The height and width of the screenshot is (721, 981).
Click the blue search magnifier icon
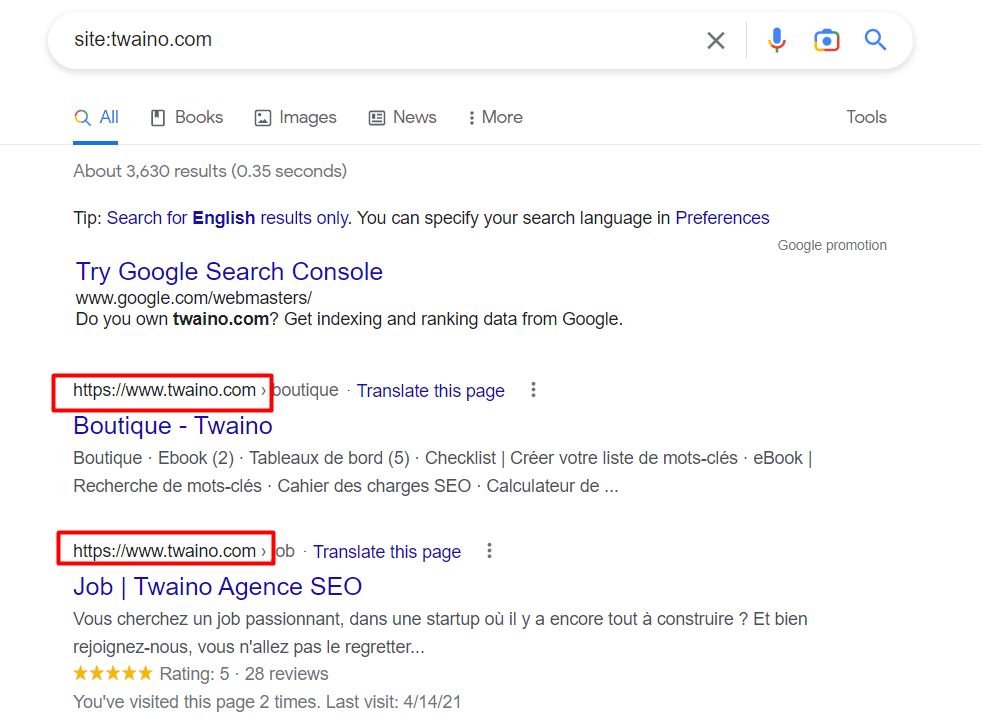875,40
